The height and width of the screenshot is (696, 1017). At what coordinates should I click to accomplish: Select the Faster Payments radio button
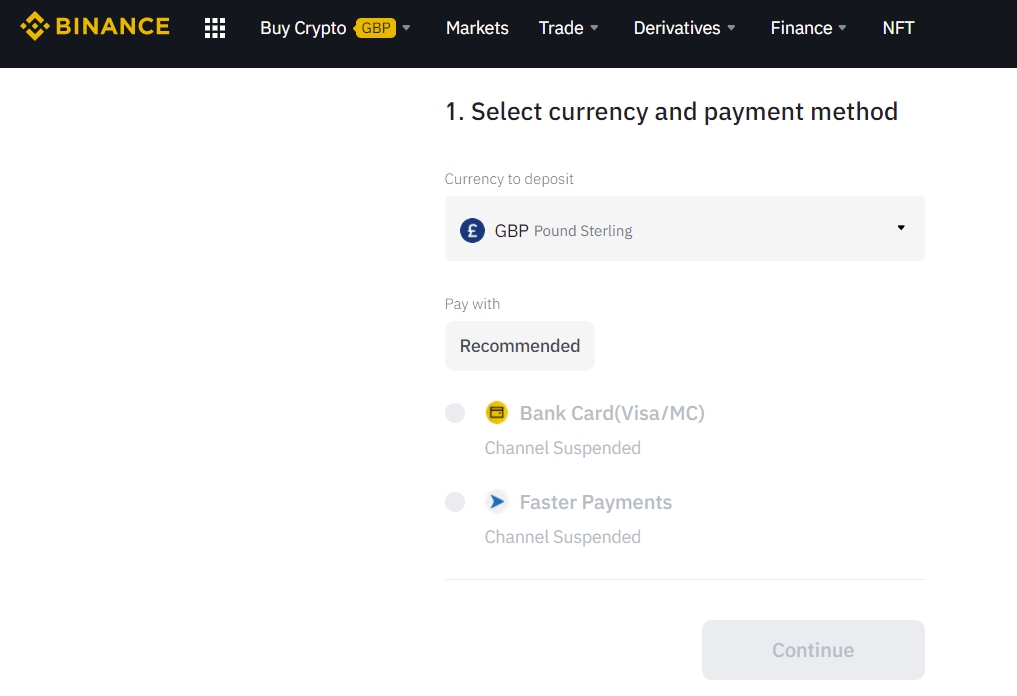point(455,501)
